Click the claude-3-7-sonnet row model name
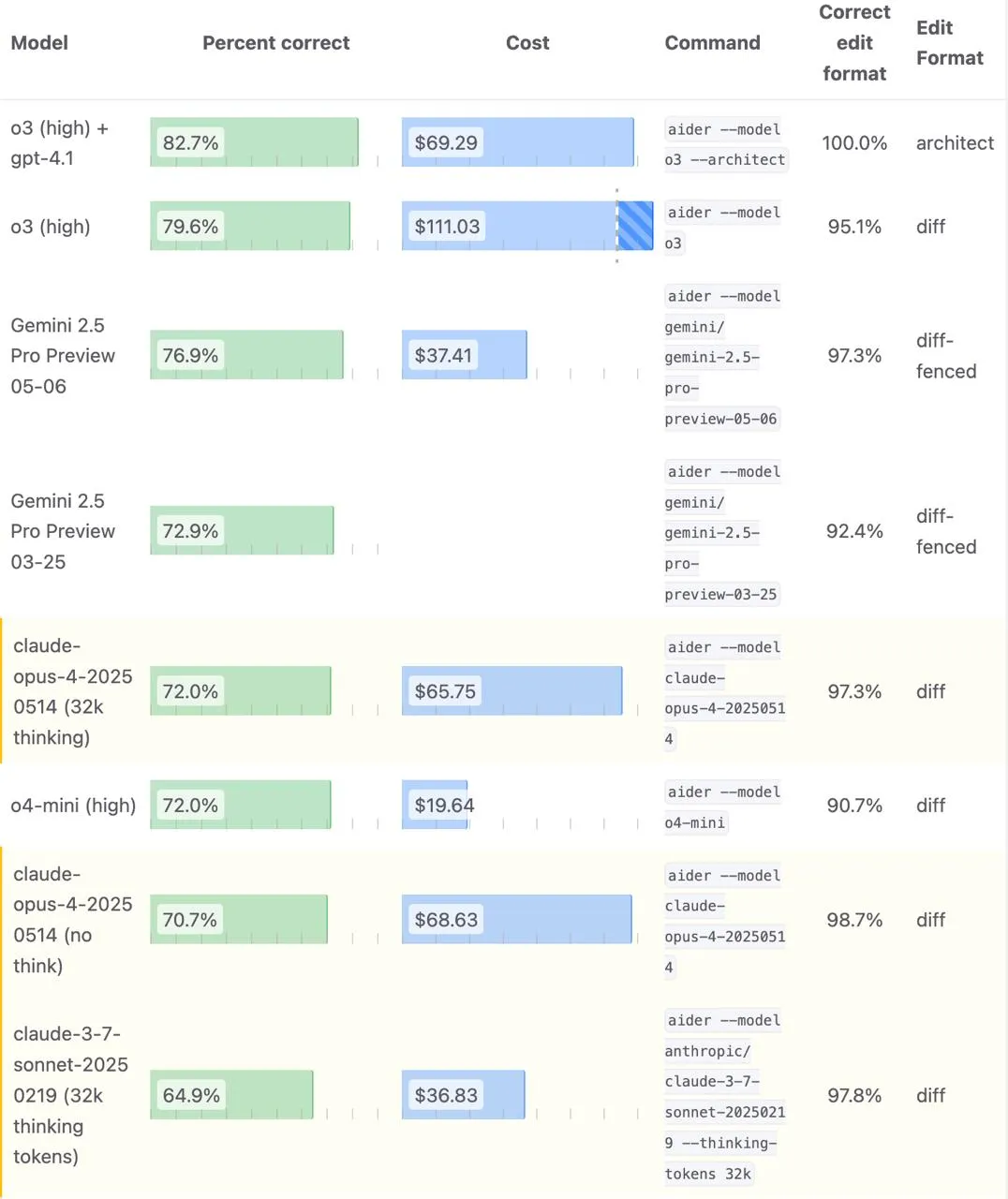Image resolution: width=1008 pixels, height=1199 pixels. pos(70,1095)
